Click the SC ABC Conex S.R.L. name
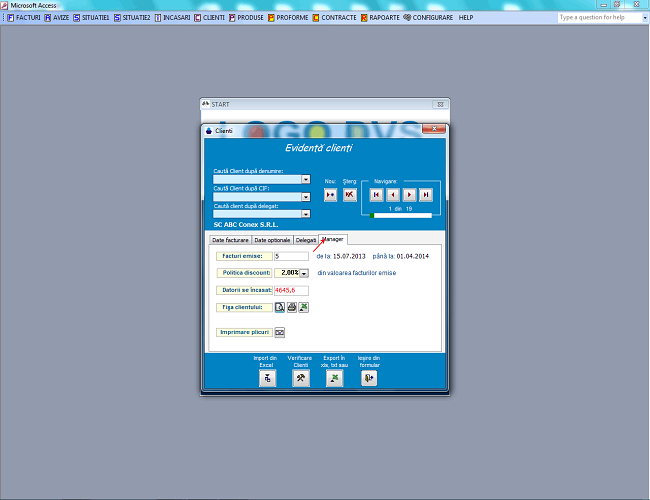Image resolution: width=650 pixels, height=500 pixels. [x=246, y=225]
